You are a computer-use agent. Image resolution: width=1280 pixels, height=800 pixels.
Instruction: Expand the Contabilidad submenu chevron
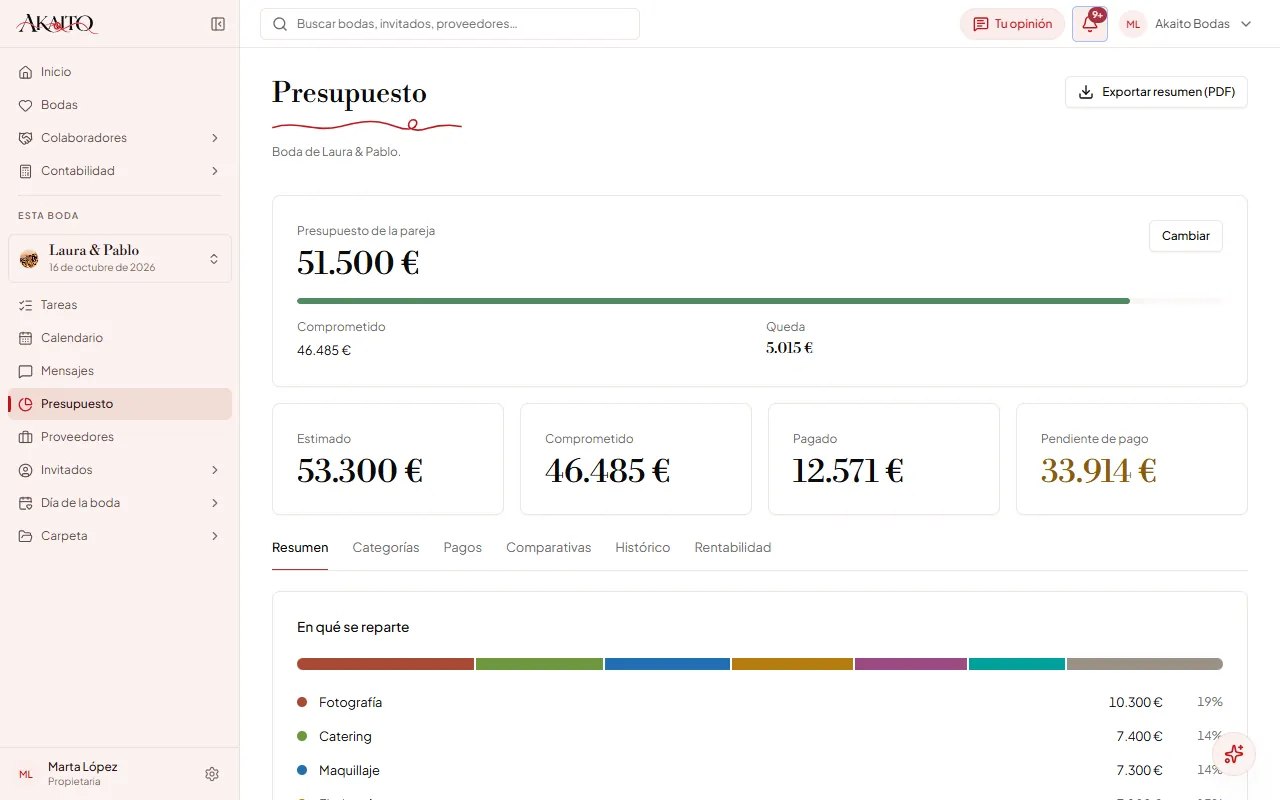215,171
